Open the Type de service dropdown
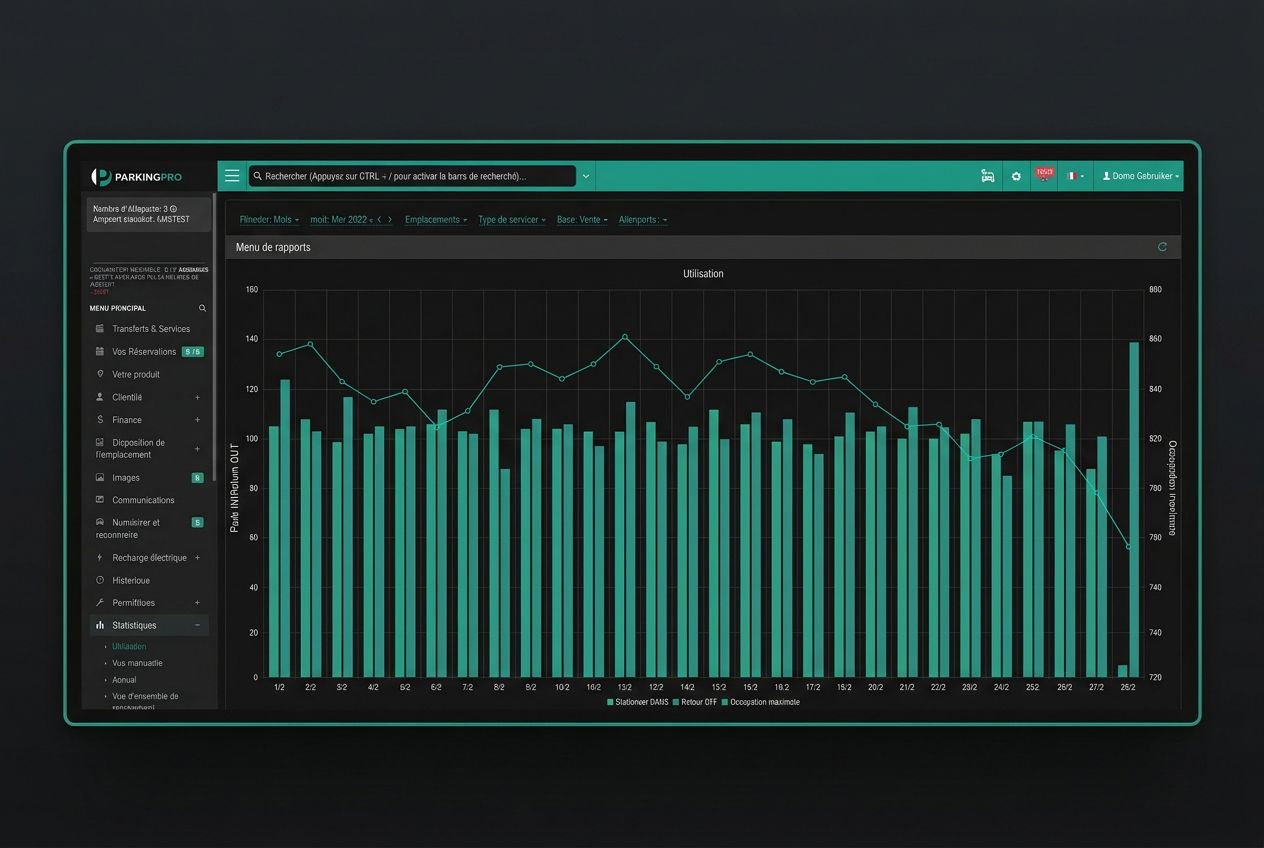Screen dimensions: 1264x848 tap(512, 219)
